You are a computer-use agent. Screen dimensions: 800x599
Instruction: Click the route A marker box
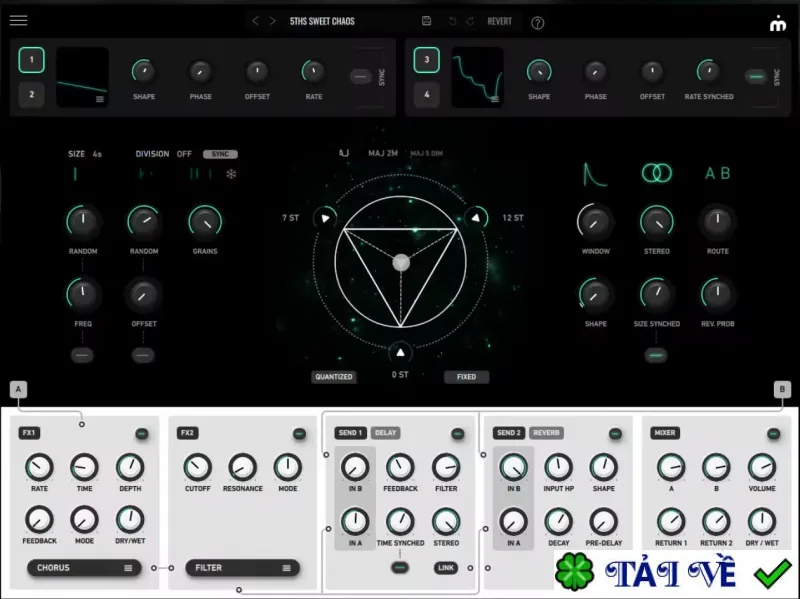click(x=18, y=390)
